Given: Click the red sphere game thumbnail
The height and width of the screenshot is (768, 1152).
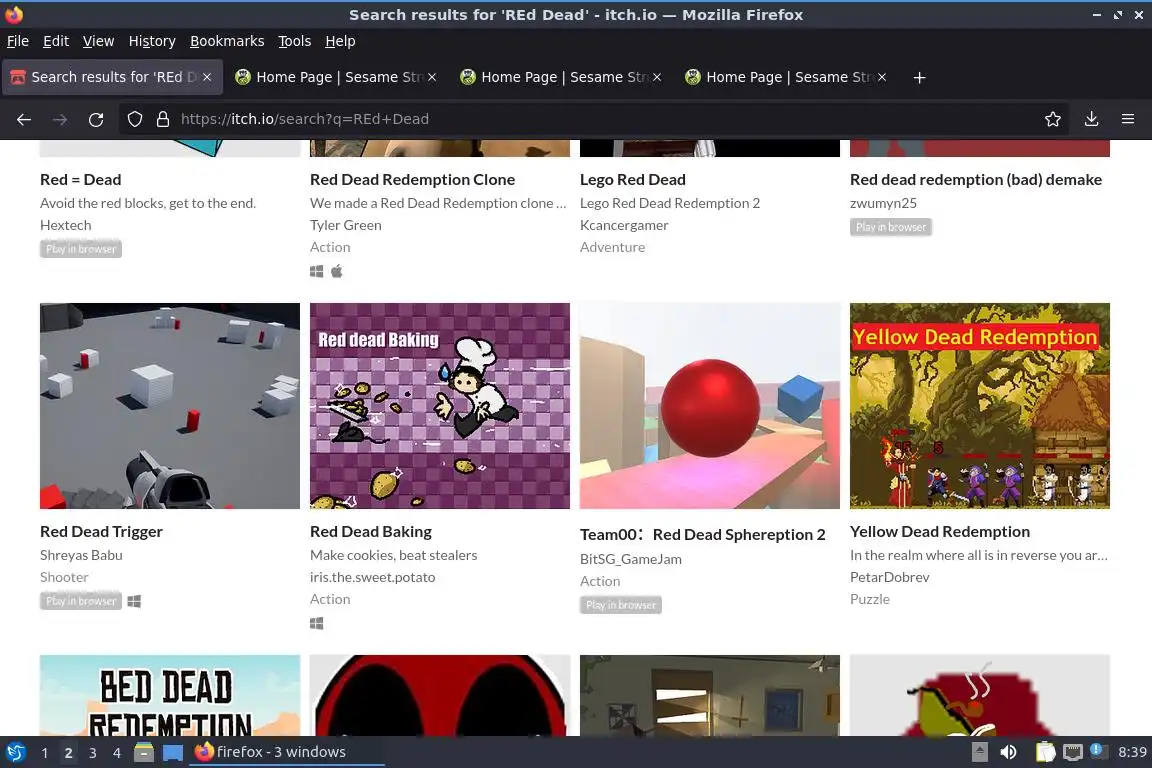Looking at the screenshot, I should pyautogui.click(x=710, y=406).
